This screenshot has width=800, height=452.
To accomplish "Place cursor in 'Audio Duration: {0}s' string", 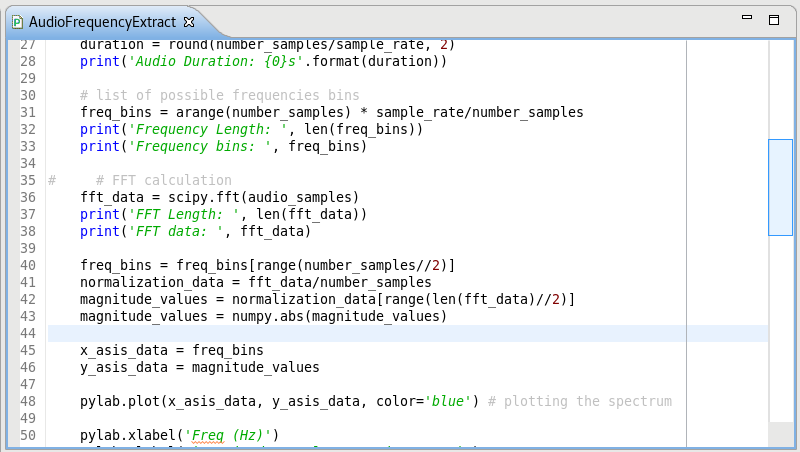I will tap(216, 61).
